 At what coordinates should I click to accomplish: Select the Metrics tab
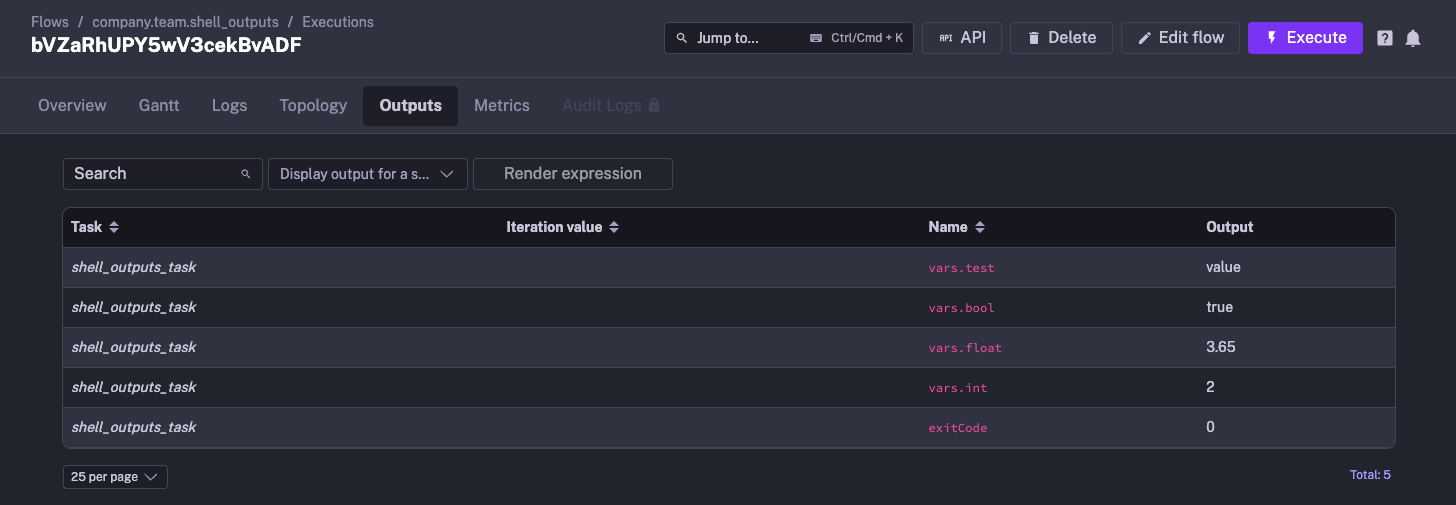pos(501,105)
